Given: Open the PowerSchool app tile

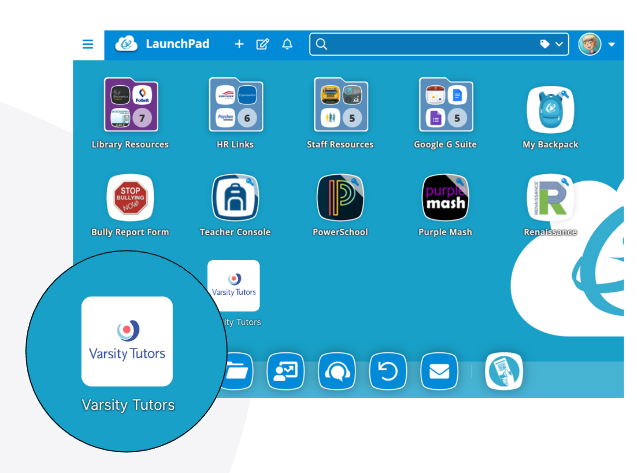Looking at the screenshot, I should [340, 197].
